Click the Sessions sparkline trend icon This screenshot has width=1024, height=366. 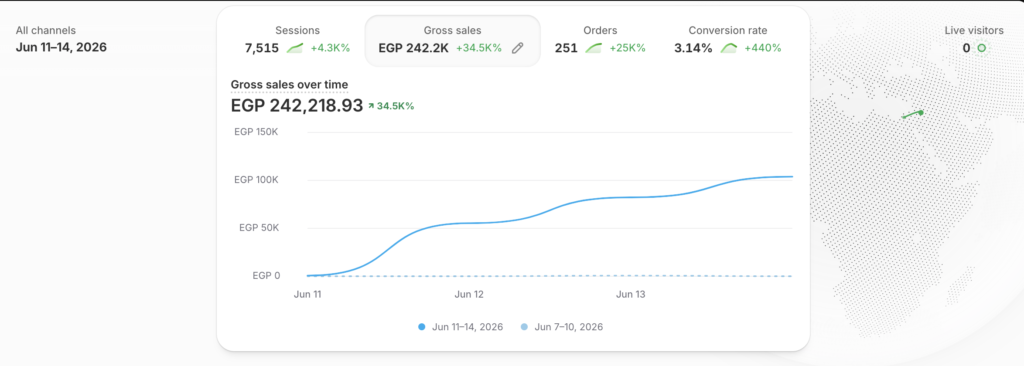(x=296, y=48)
